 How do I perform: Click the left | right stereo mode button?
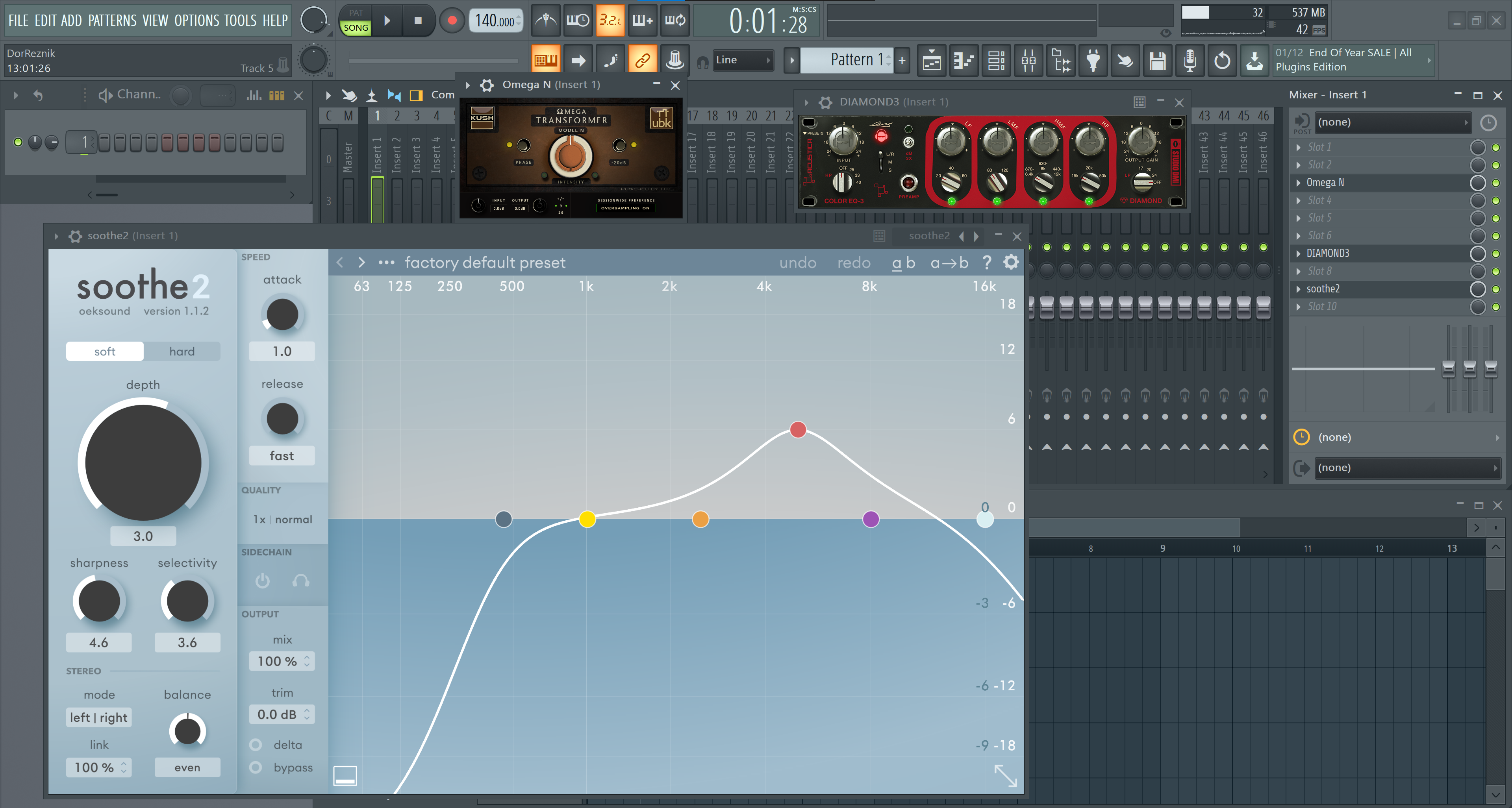pos(98,717)
